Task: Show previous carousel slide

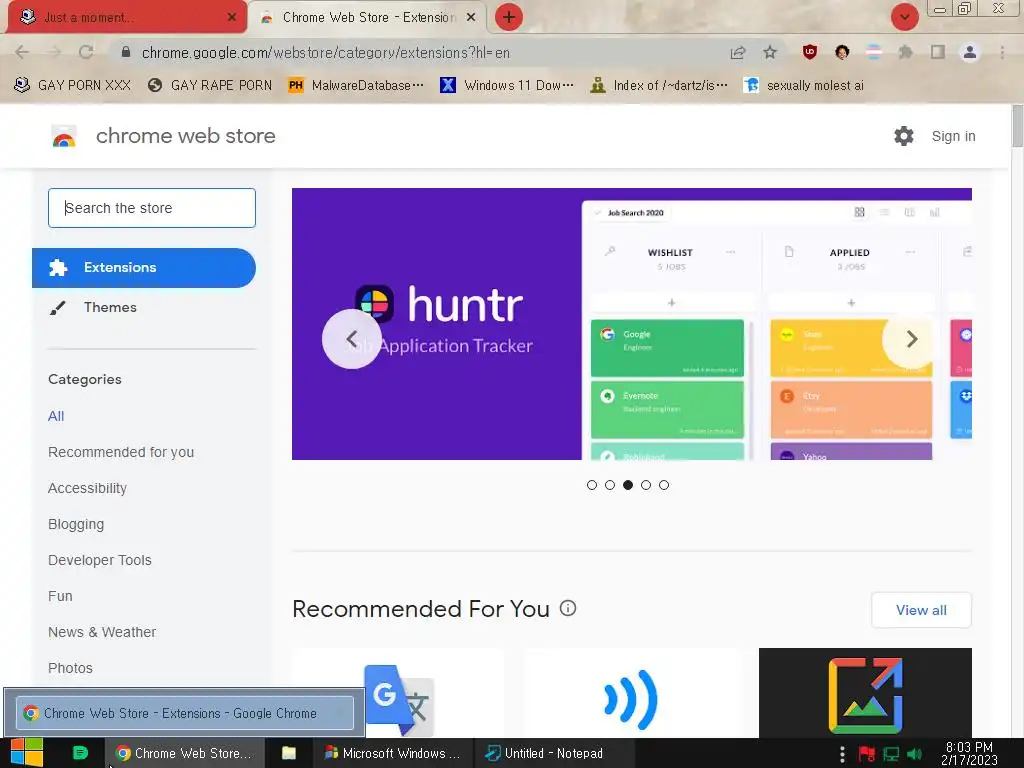Action: [352, 339]
